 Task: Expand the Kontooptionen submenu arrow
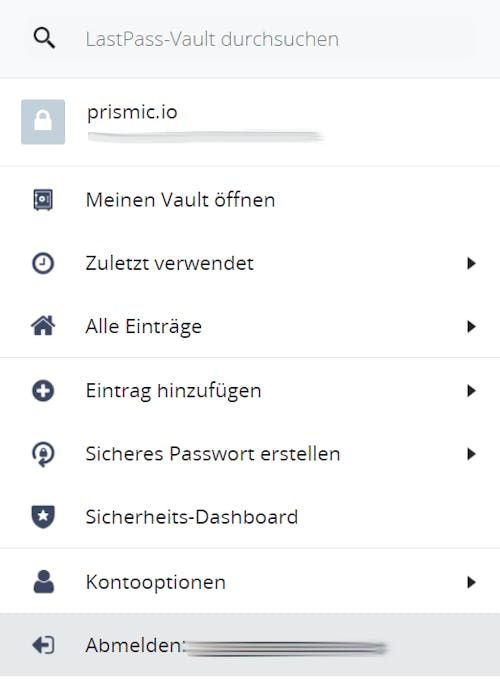471,582
